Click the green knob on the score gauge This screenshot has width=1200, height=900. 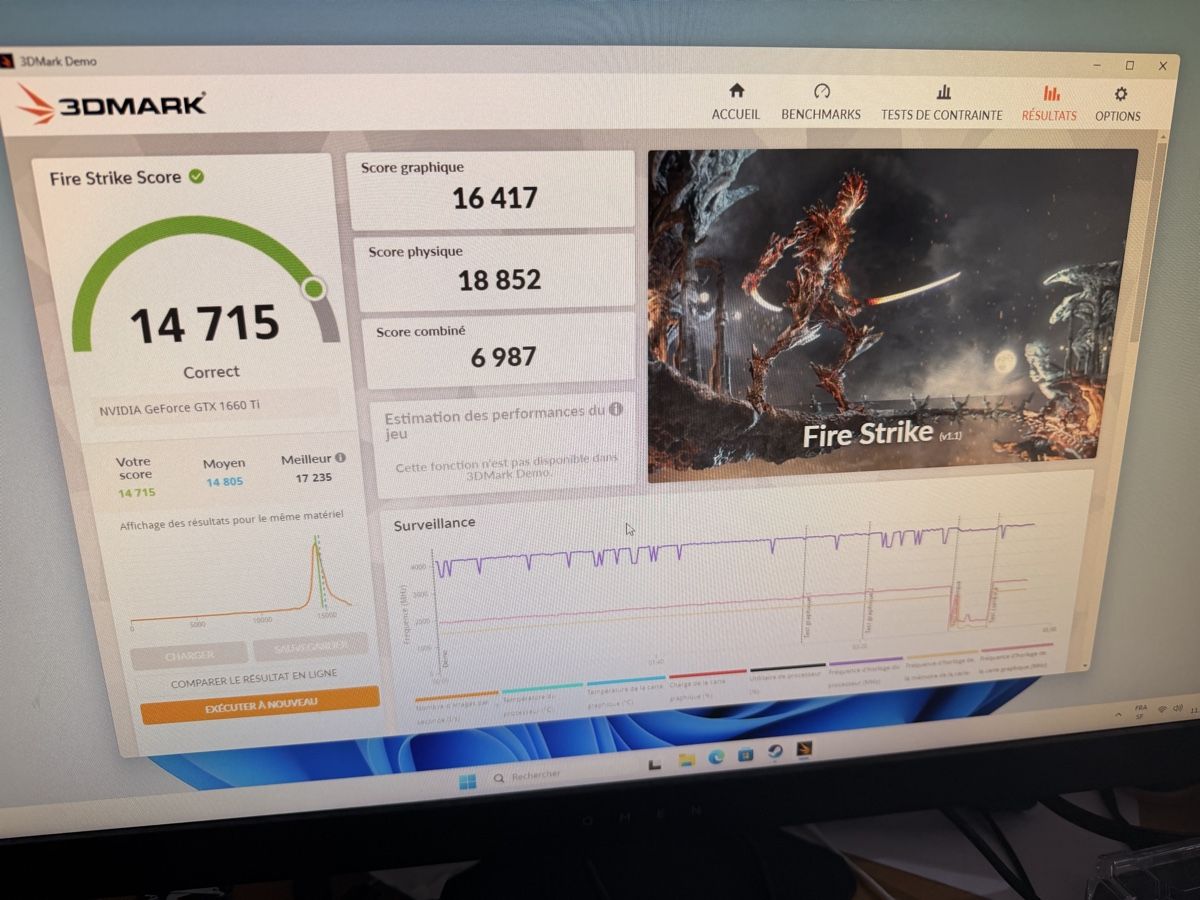[x=314, y=289]
